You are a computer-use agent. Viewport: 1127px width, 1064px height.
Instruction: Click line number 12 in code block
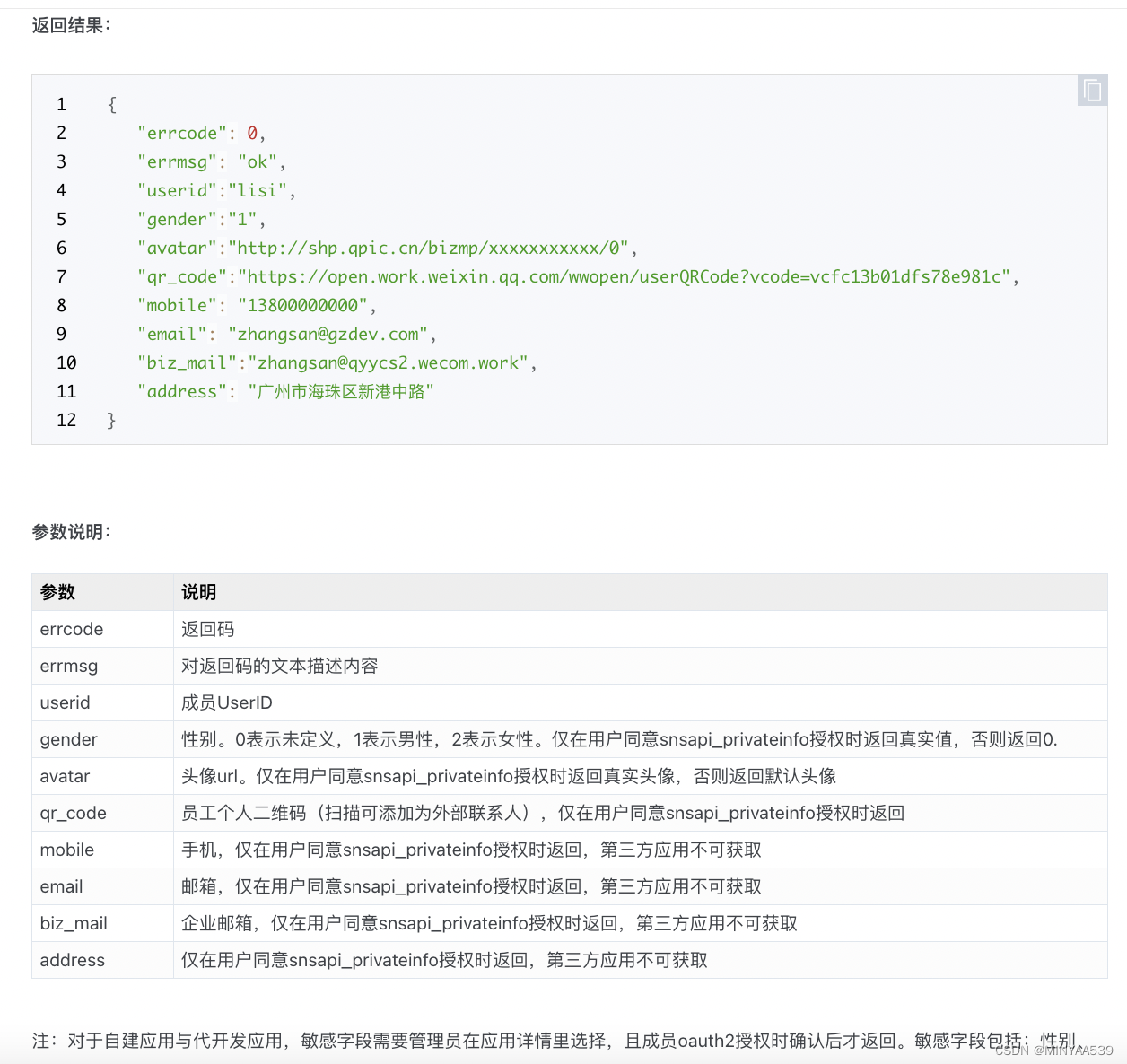point(66,420)
